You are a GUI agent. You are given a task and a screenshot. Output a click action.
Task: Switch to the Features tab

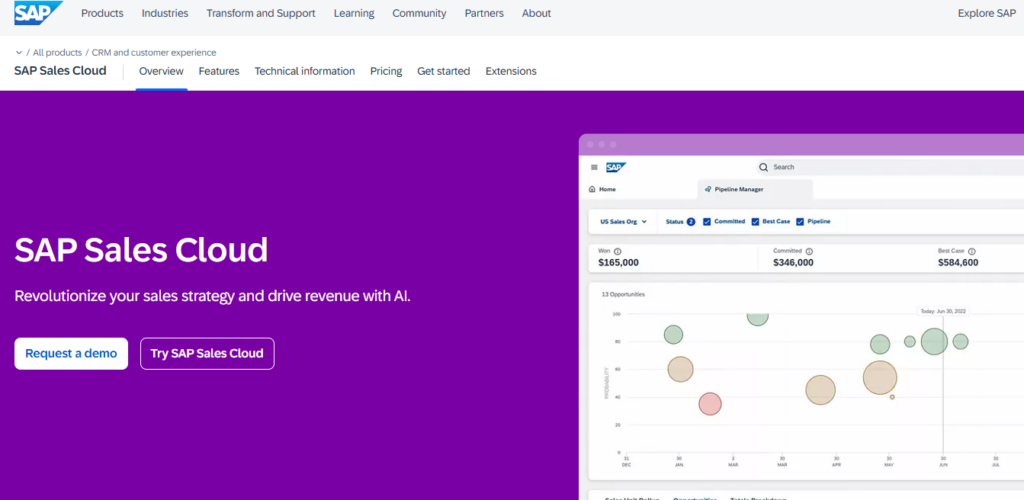click(x=219, y=71)
